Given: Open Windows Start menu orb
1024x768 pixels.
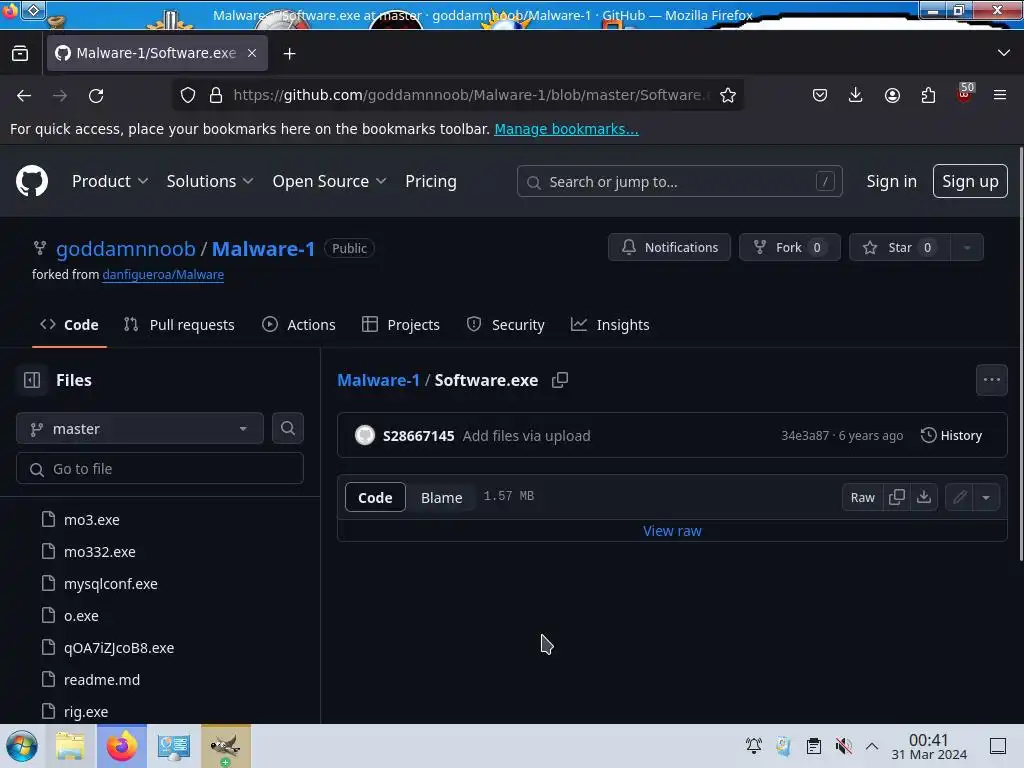Looking at the screenshot, I should pyautogui.click(x=22, y=746).
